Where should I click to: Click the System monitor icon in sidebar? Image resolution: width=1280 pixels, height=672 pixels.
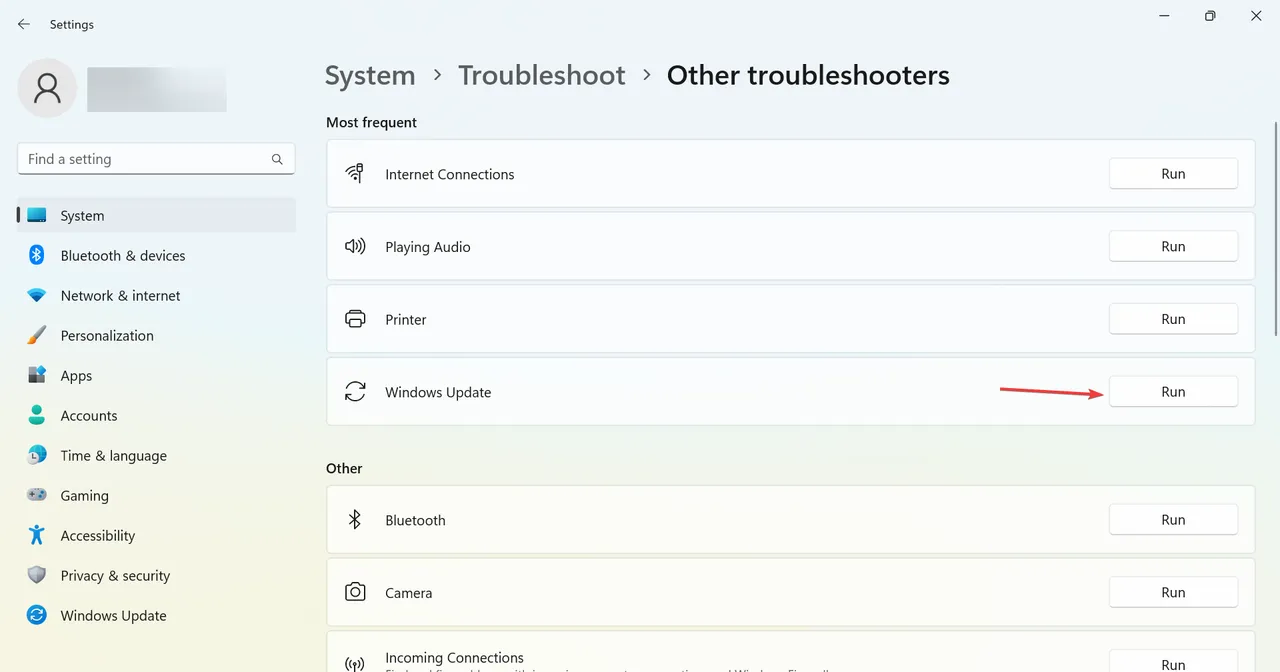pos(37,216)
